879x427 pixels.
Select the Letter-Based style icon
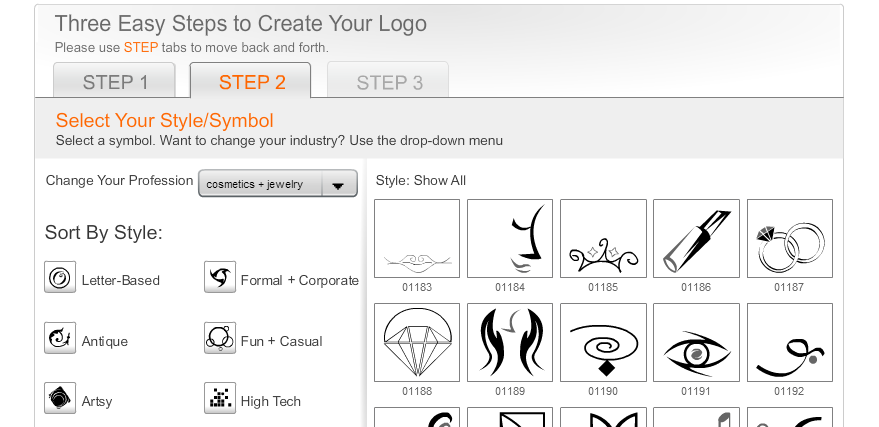(x=60, y=277)
